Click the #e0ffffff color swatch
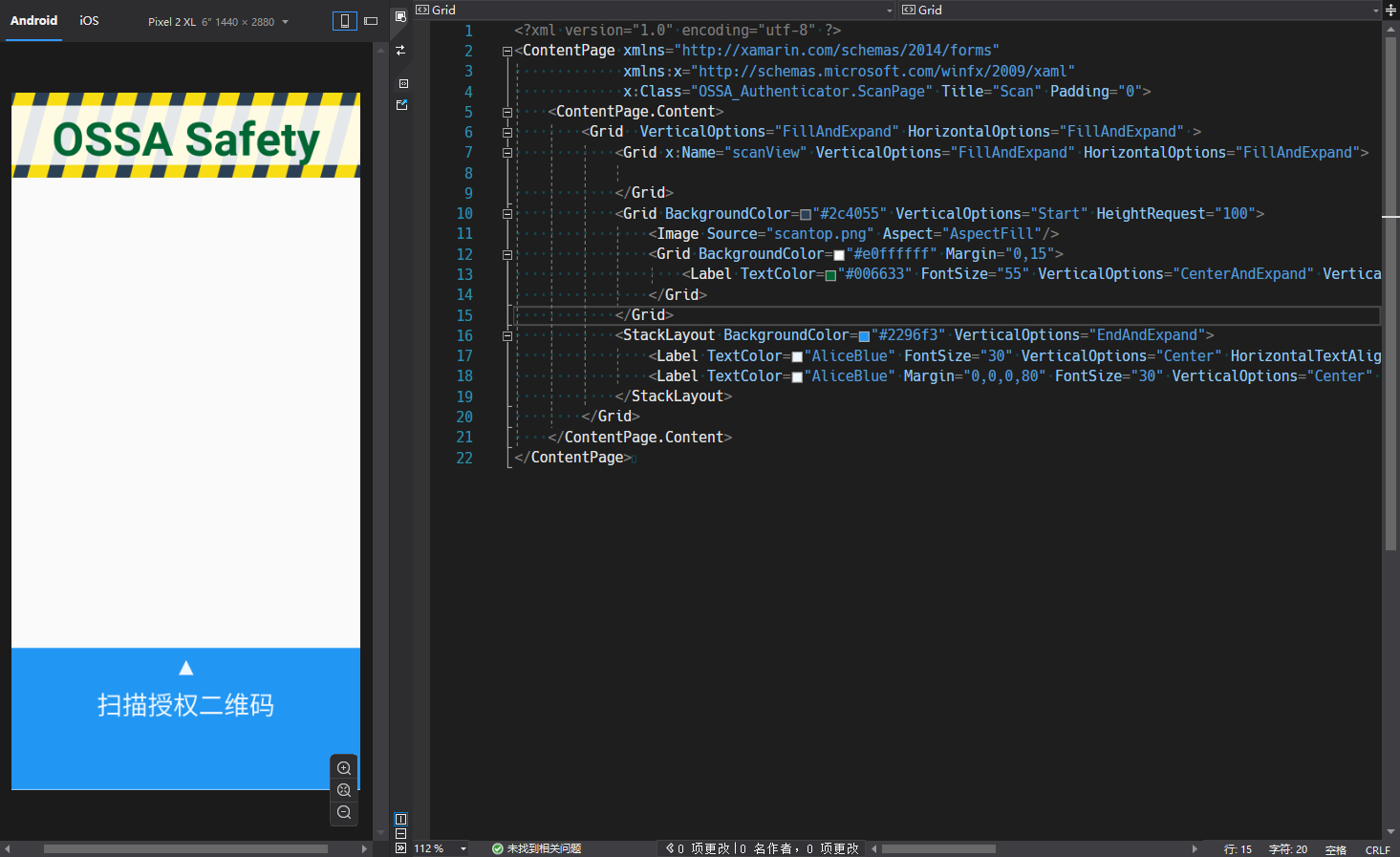The width and height of the screenshot is (1400, 857). tap(839, 255)
